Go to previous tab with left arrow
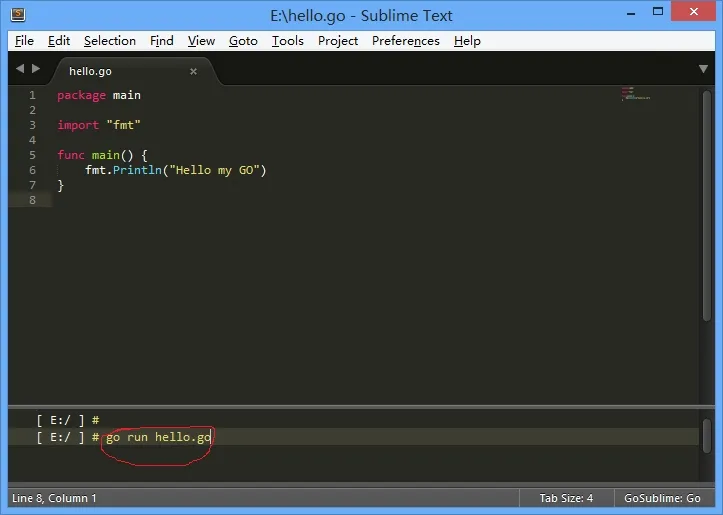 [20, 69]
